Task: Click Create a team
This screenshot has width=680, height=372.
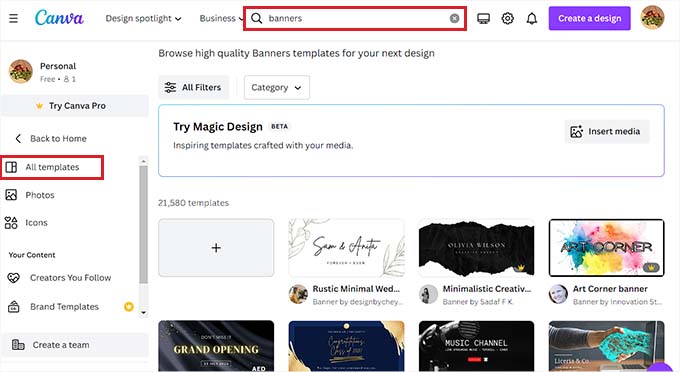Action: (x=75, y=345)
